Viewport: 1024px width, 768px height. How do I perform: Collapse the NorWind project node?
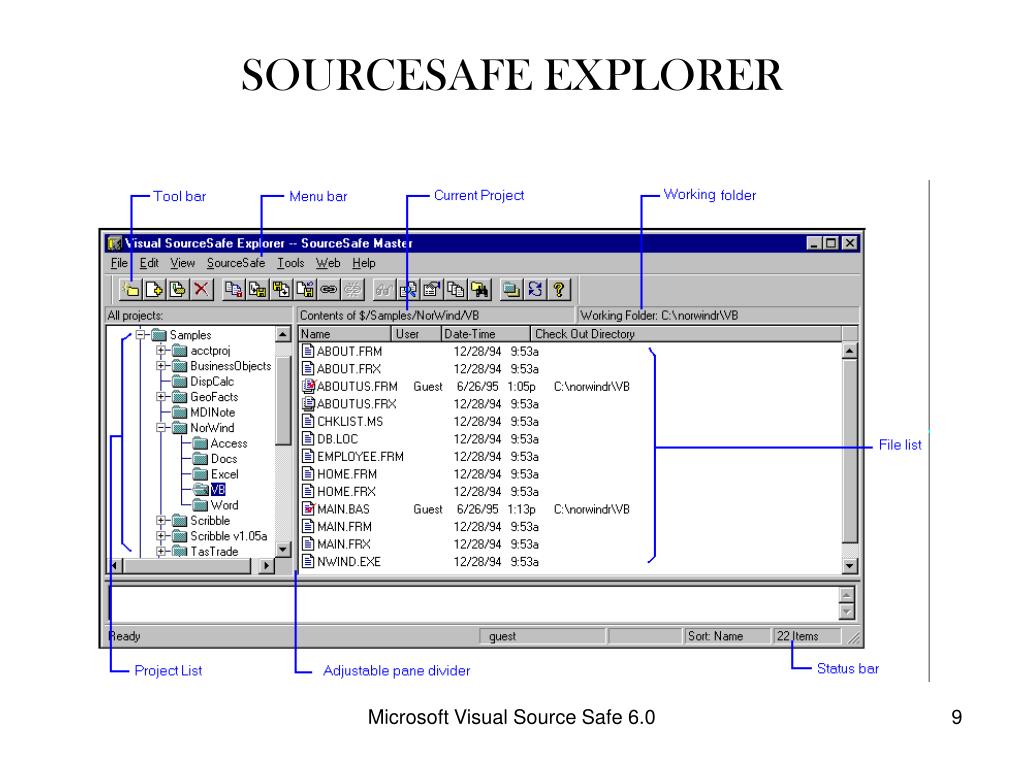(x=161, y=428)
